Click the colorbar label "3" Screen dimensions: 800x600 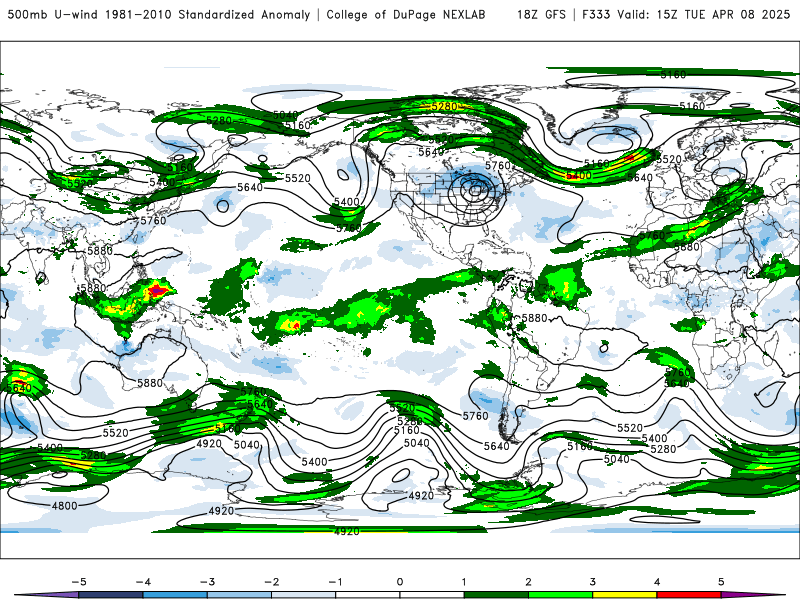click(x=592, y=582)
